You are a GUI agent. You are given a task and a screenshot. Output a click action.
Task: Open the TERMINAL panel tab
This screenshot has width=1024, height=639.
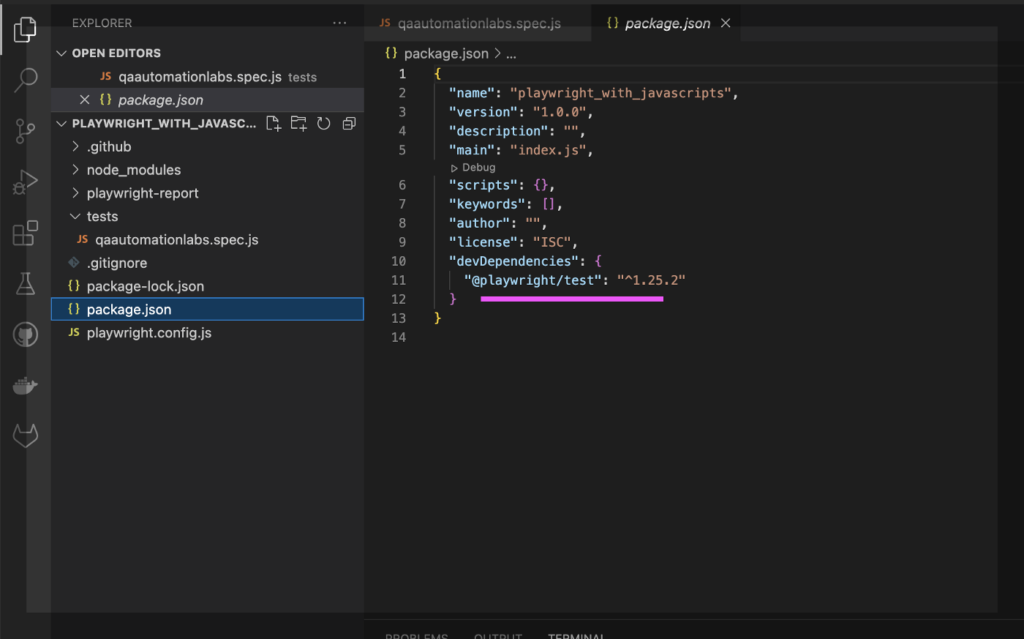click(x=577, y=634)
